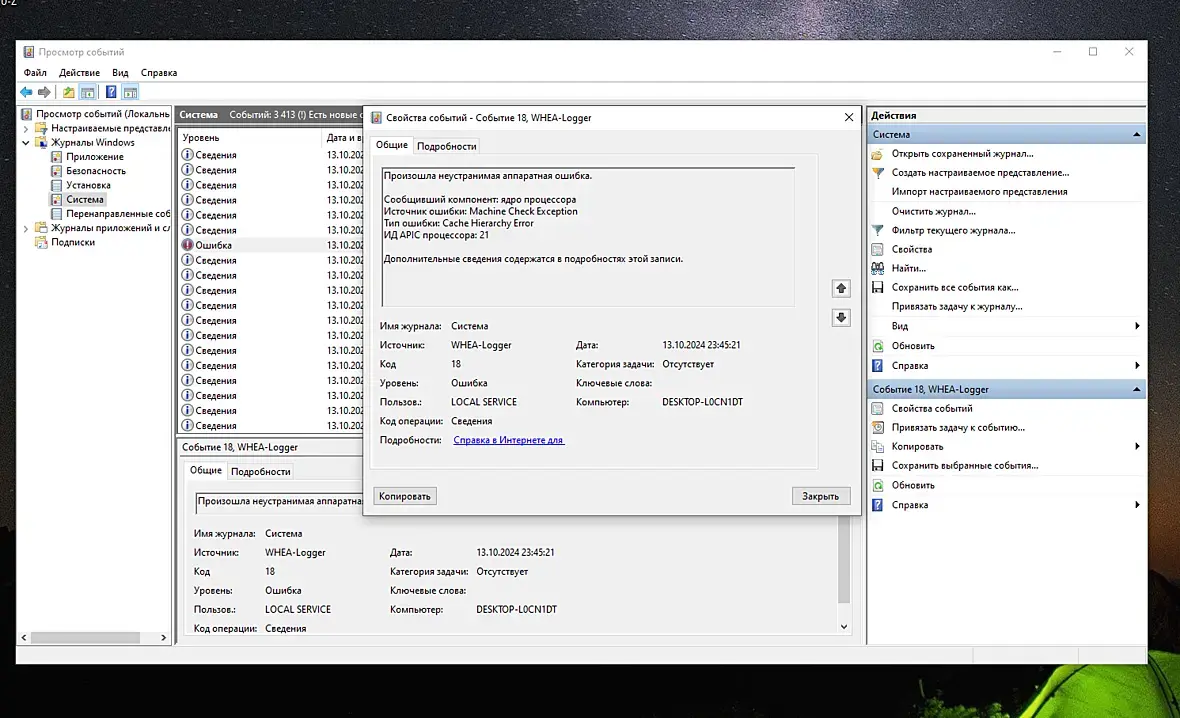Screen dimensions: 1180x718
Task: Click the red error icon of Ошибка row
Action: point(187,245)
